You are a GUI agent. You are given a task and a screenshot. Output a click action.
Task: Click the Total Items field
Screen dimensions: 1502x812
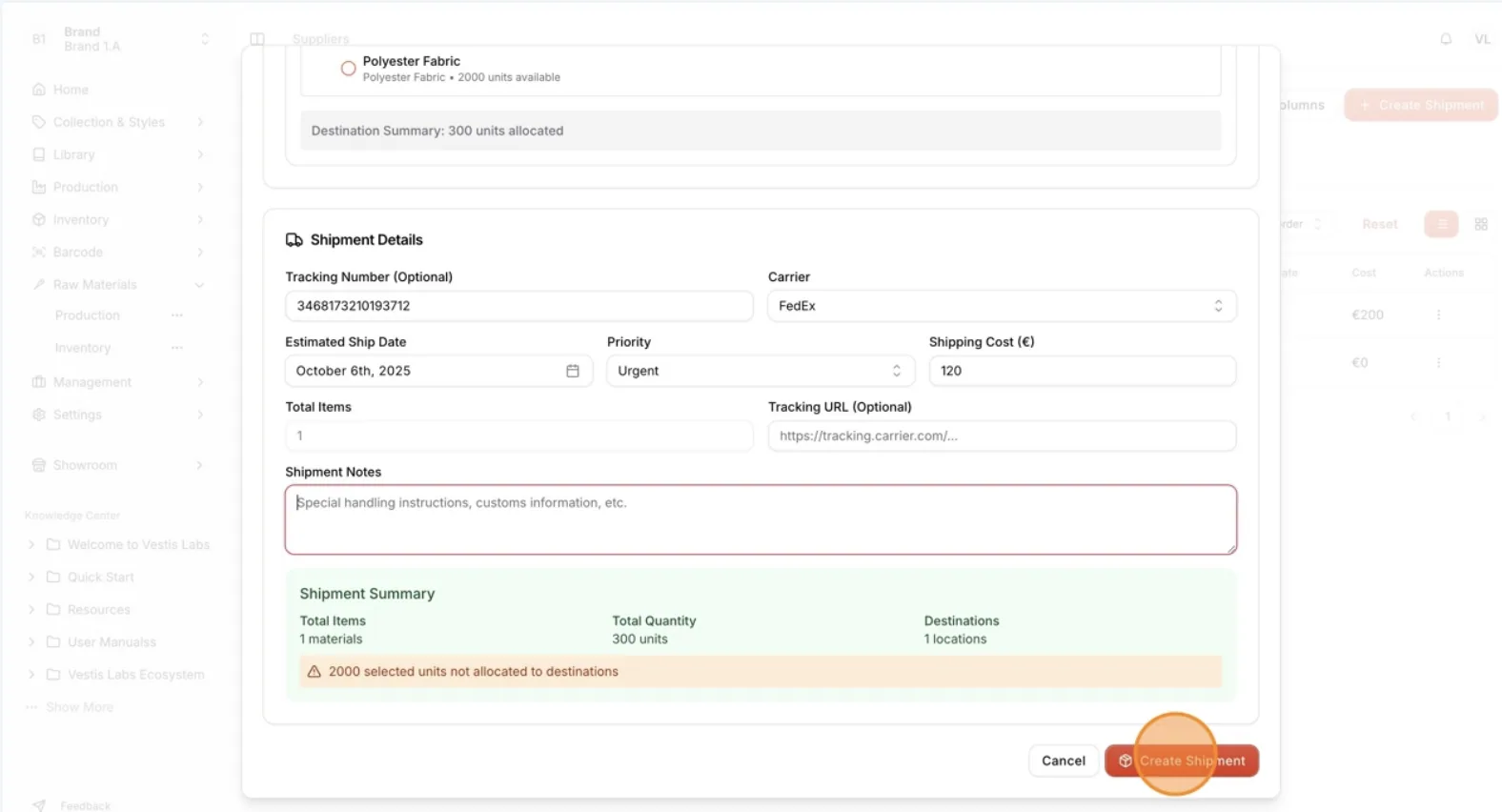[x=518, y=436]
